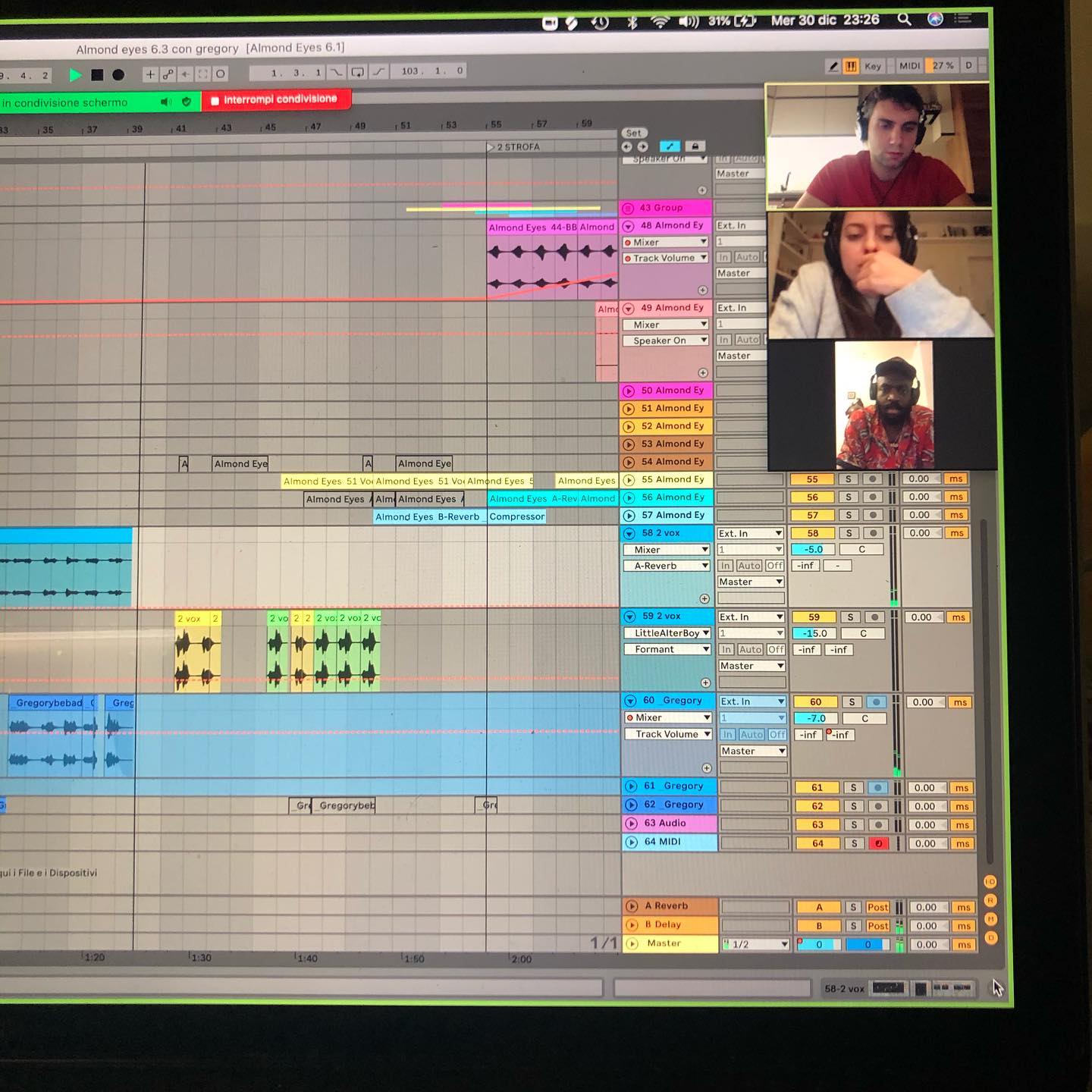
Task: Toggle the Post button on A Reverb return
Action: point(877,907)
